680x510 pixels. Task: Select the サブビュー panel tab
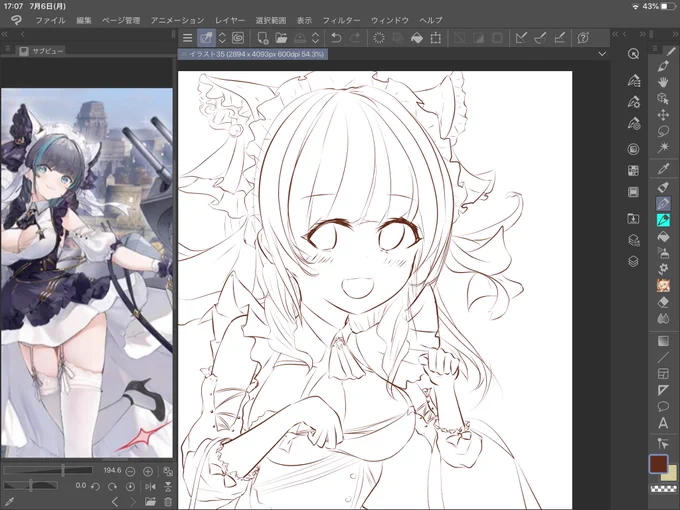(42, 51)
